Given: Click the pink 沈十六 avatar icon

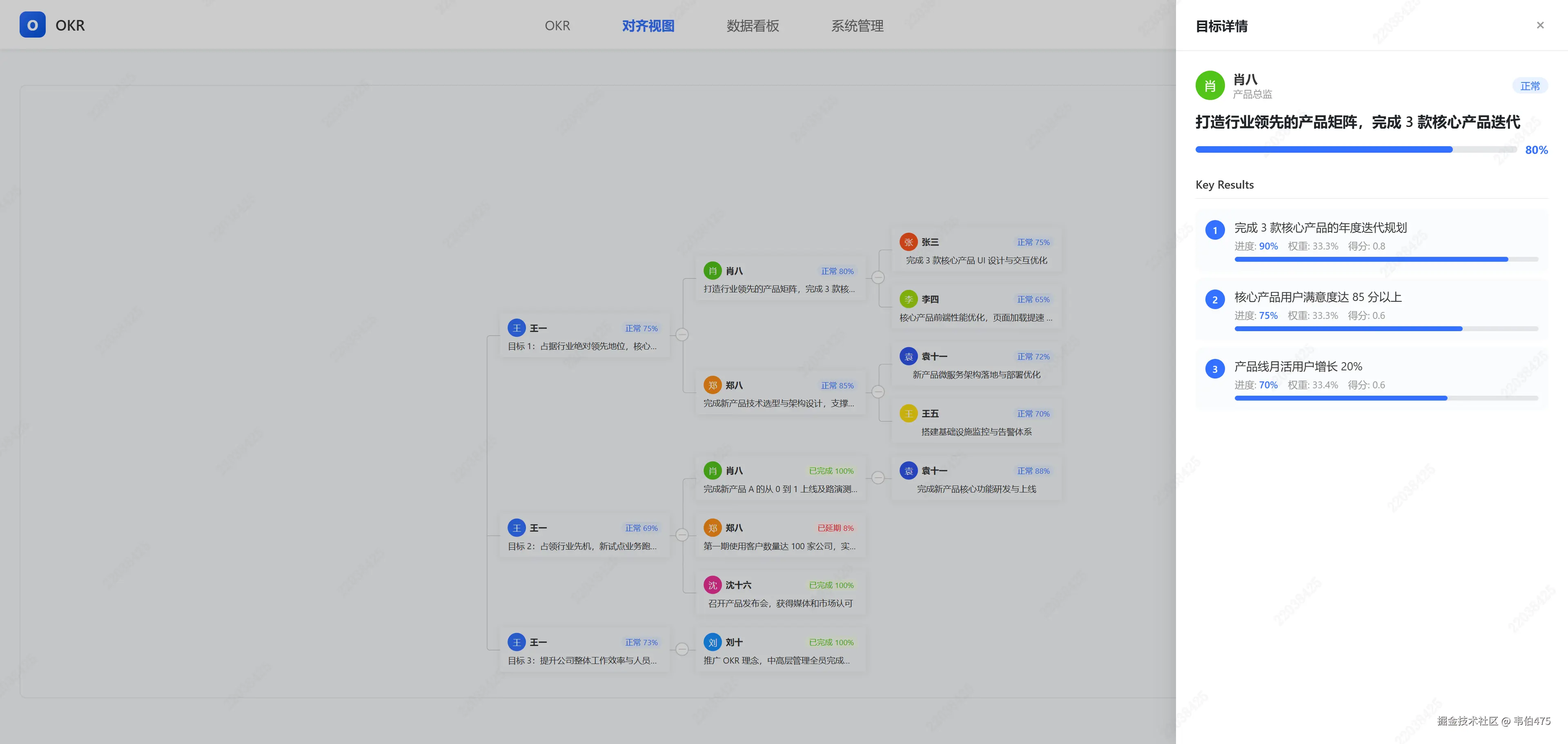Looking at the screenshot, I should (712, 585).
